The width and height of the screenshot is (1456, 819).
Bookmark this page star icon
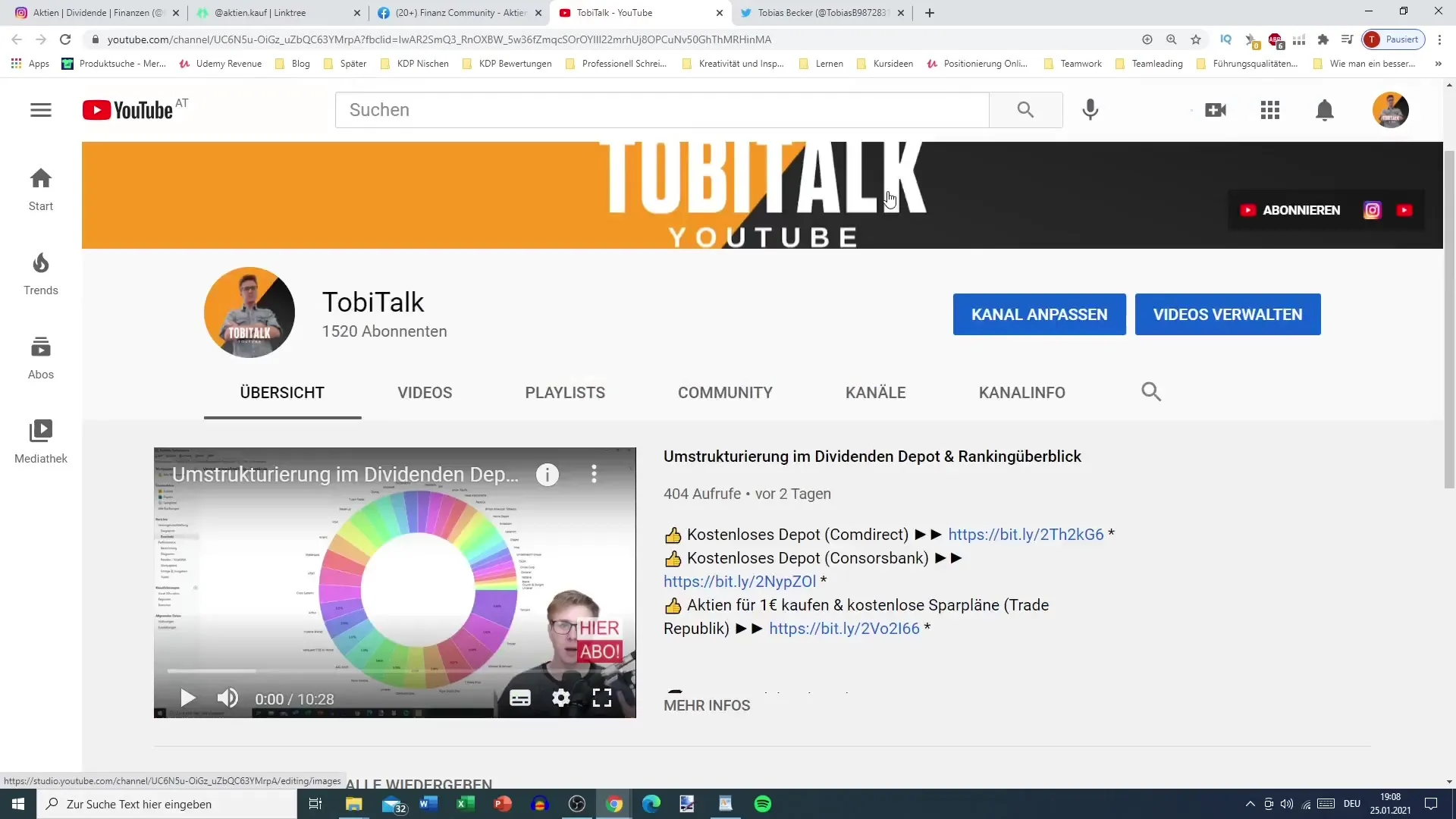[x=1196, y=39]
